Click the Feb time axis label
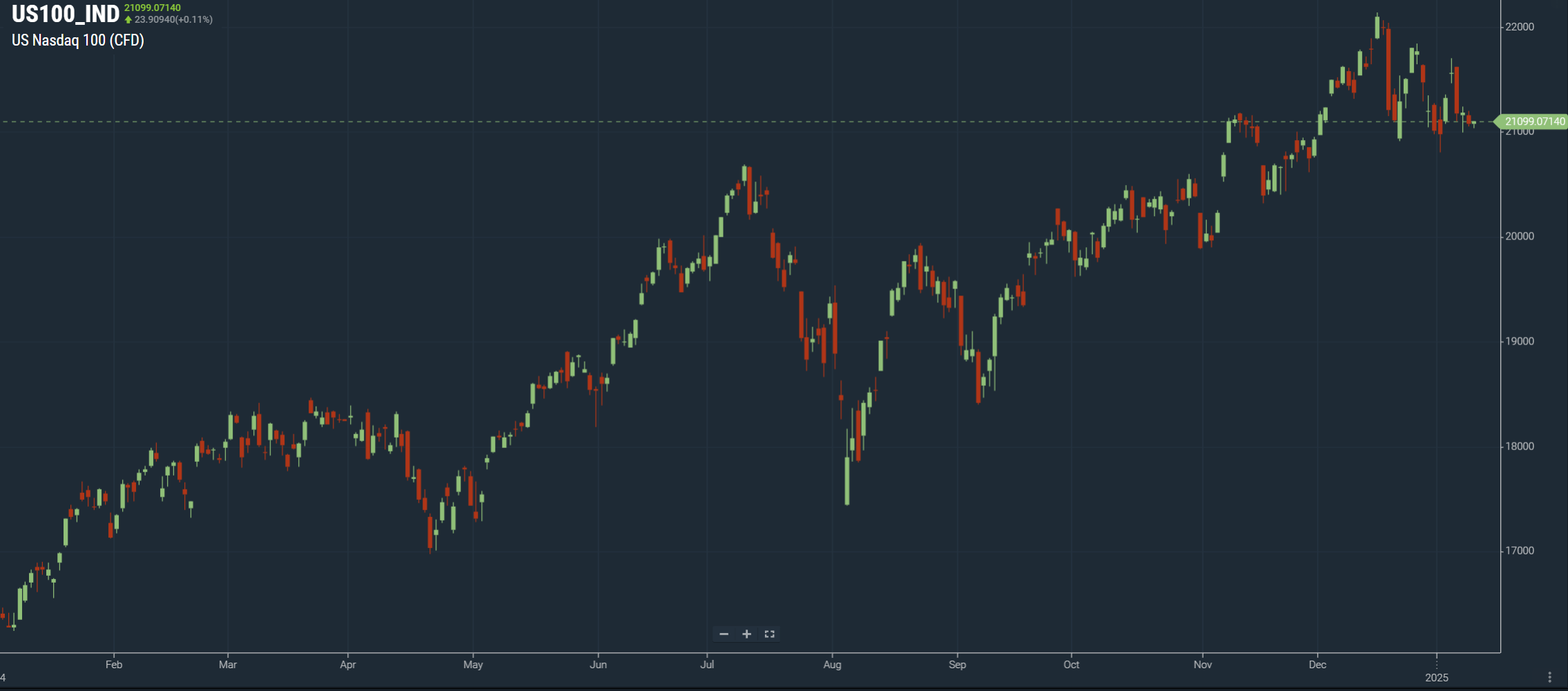 tap(114, 665)
